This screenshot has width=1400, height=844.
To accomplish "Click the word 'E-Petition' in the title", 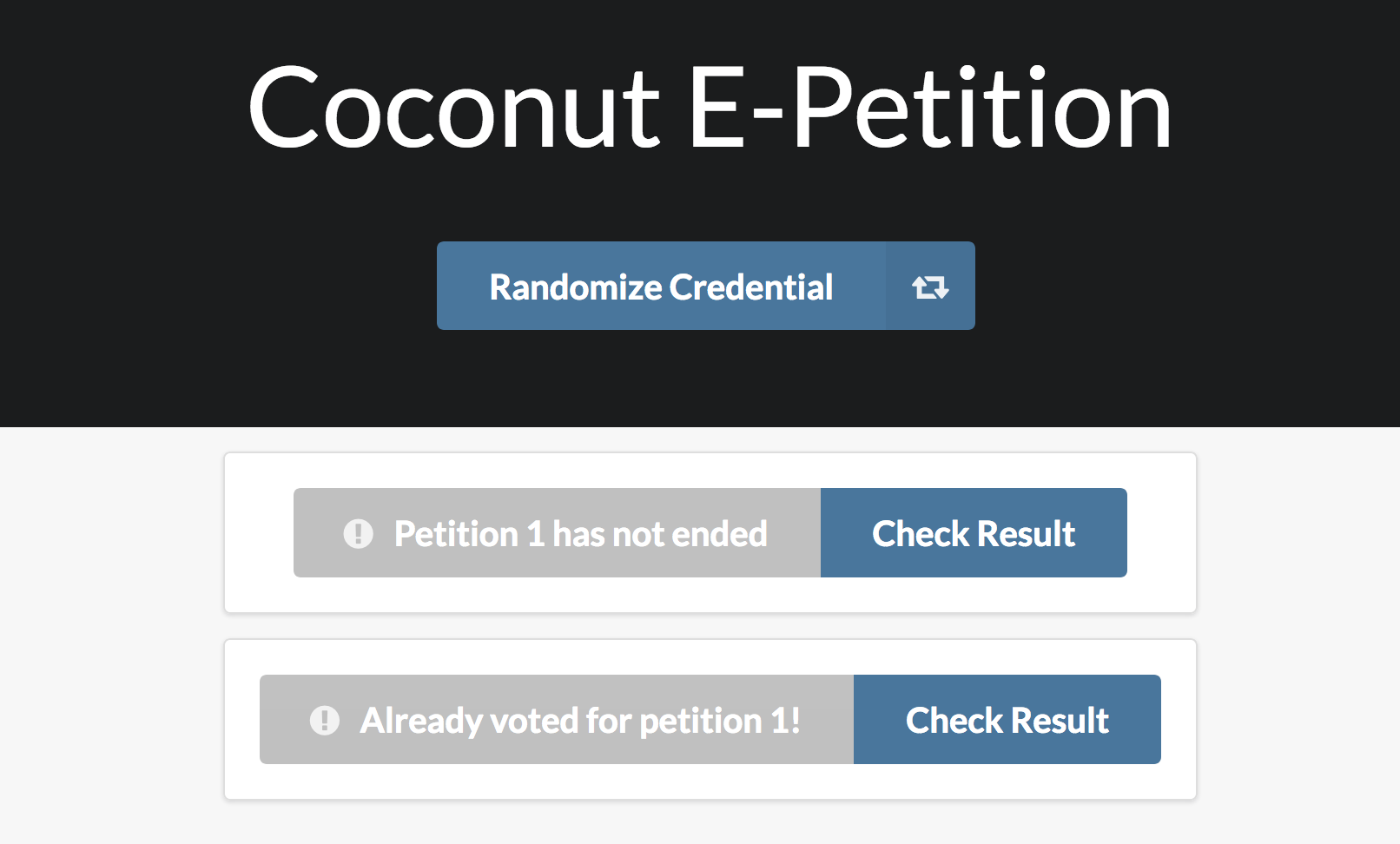I will click(x=930, y=108).
